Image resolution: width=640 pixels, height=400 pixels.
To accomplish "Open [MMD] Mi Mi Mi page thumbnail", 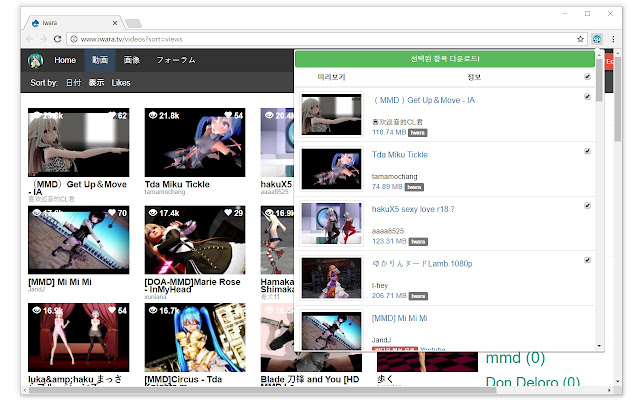I will (78, 240).
